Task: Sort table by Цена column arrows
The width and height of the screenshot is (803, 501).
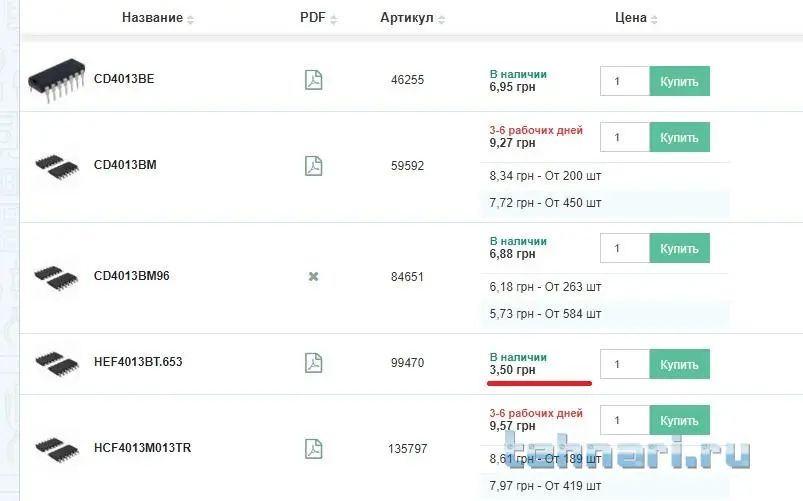Action: point(654,20)
